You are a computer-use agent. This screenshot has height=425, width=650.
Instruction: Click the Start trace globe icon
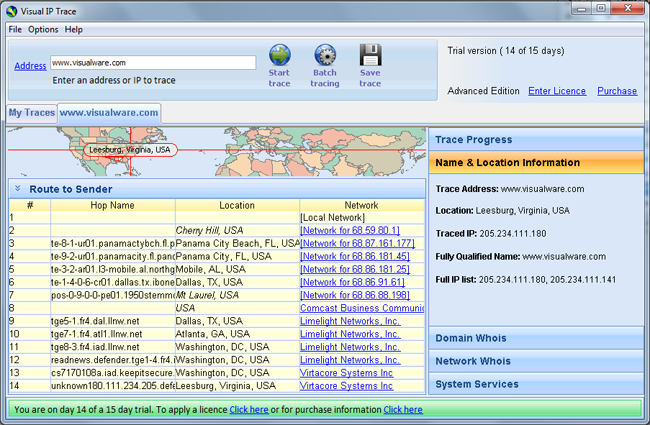(x=279, y=54)
